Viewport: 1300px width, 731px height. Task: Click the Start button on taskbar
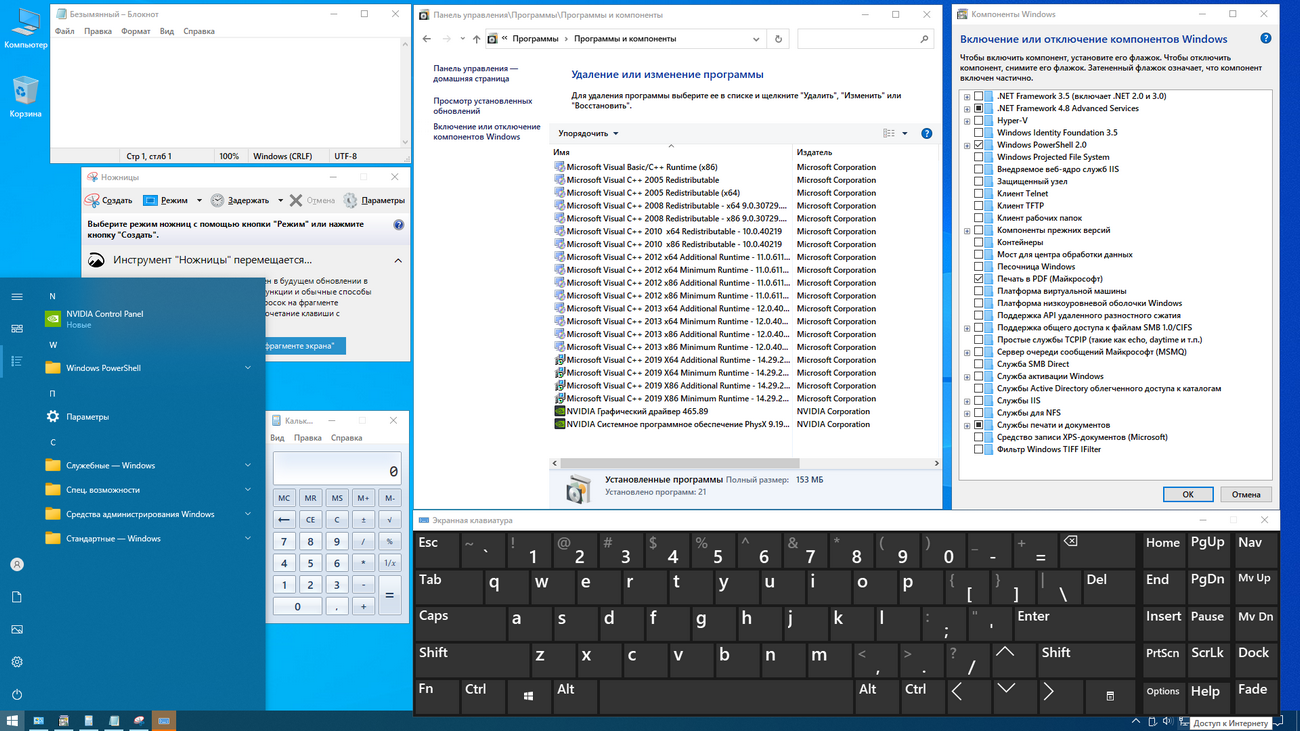coord(12,720)
